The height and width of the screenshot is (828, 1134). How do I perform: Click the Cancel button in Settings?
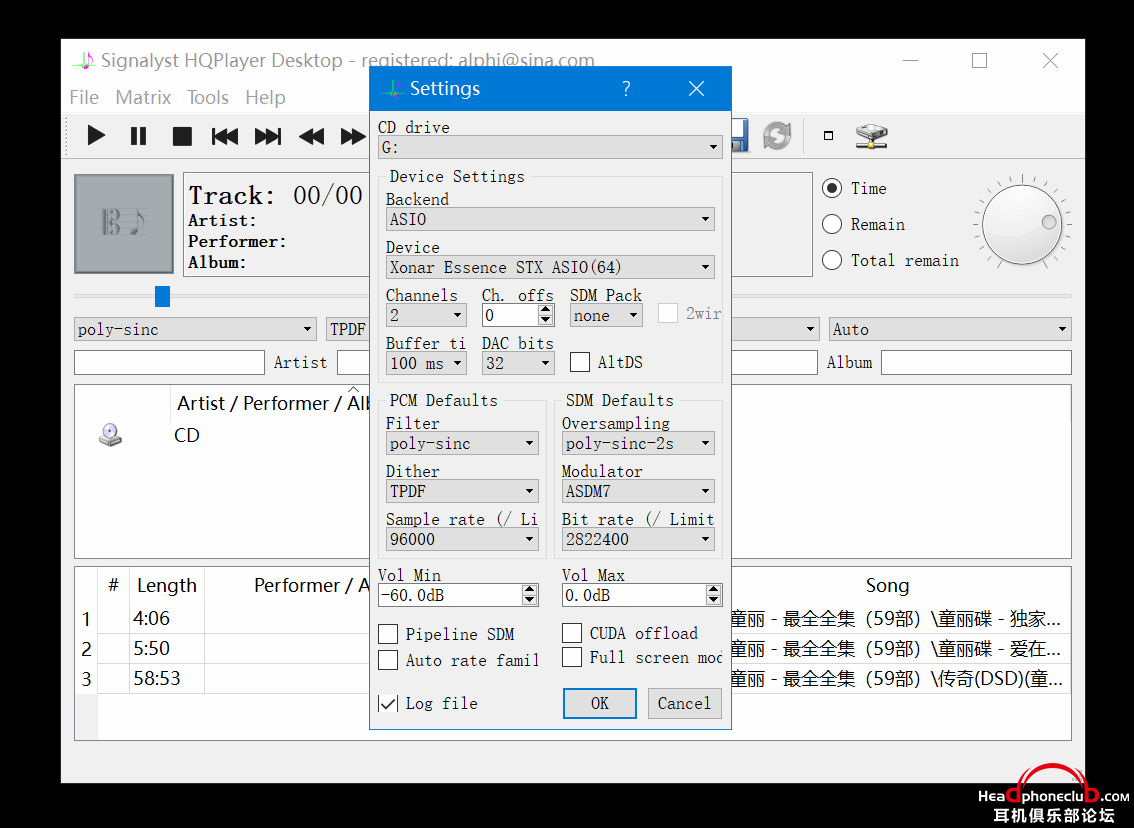coord(684,703)
